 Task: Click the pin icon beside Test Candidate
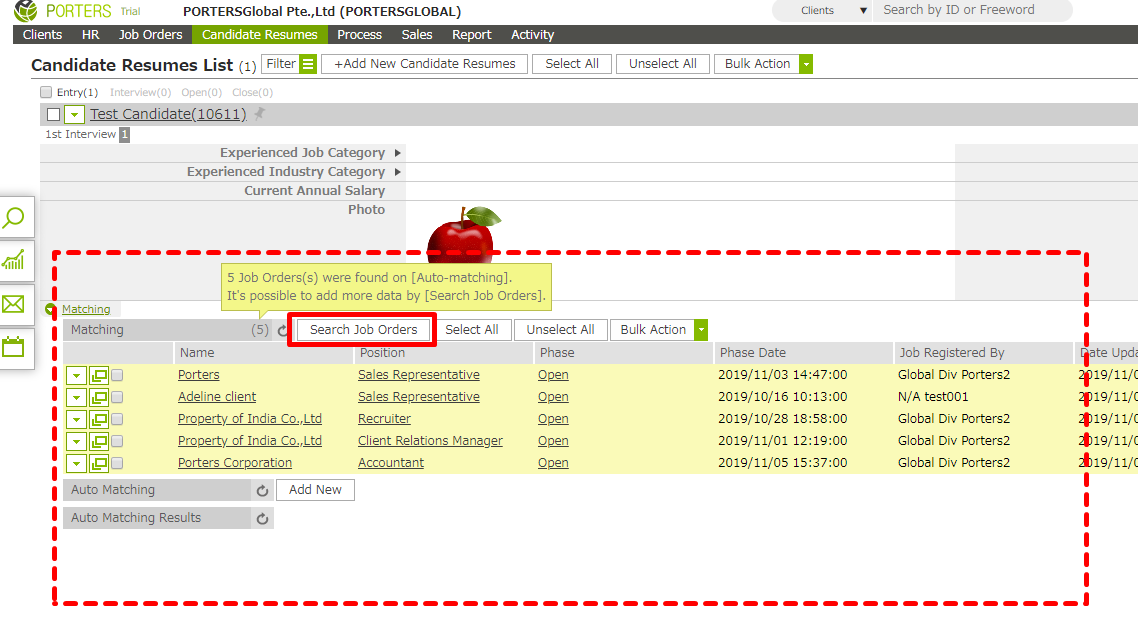coord(259,113)
